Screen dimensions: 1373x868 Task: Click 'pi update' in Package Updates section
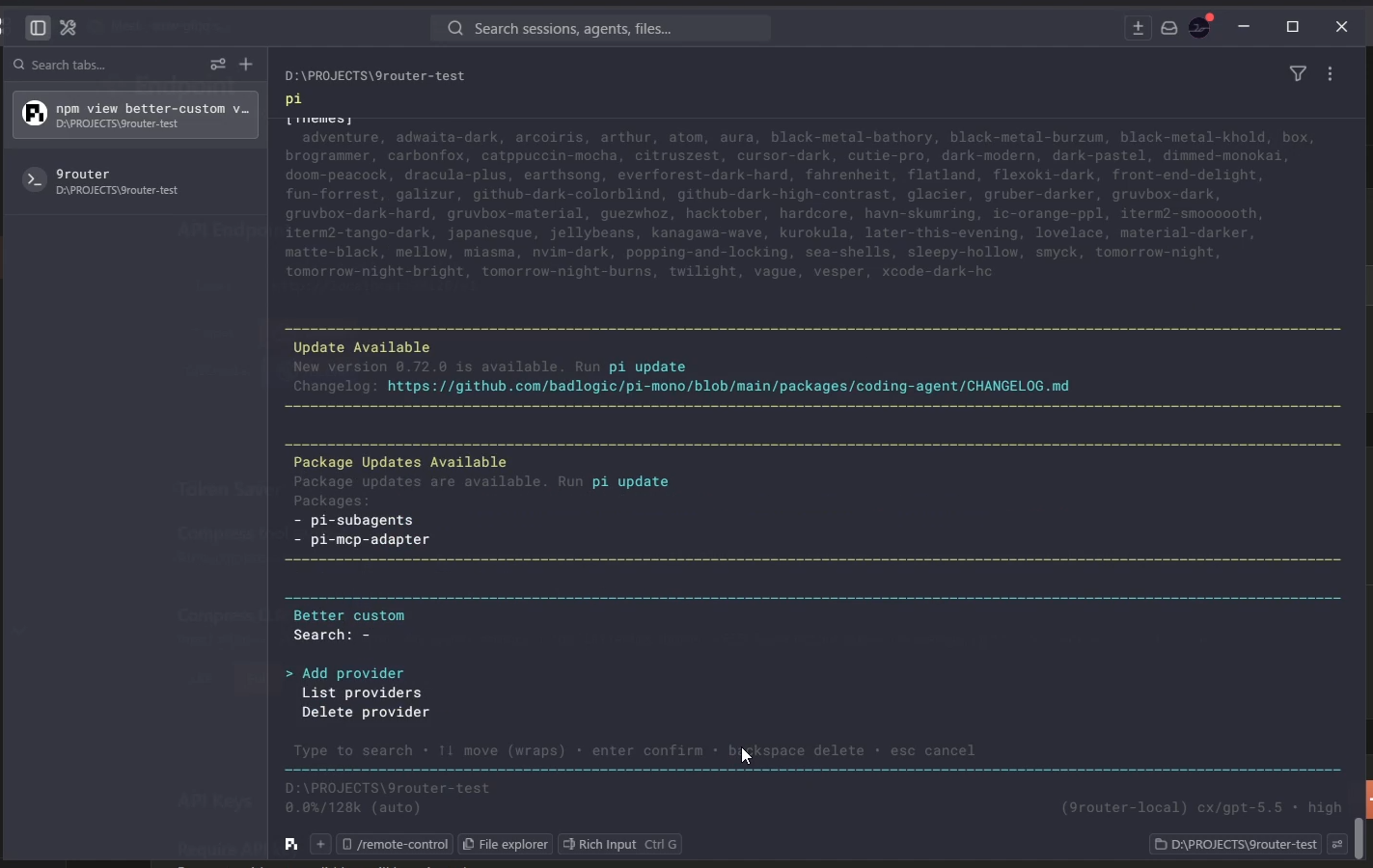point(630,481)
